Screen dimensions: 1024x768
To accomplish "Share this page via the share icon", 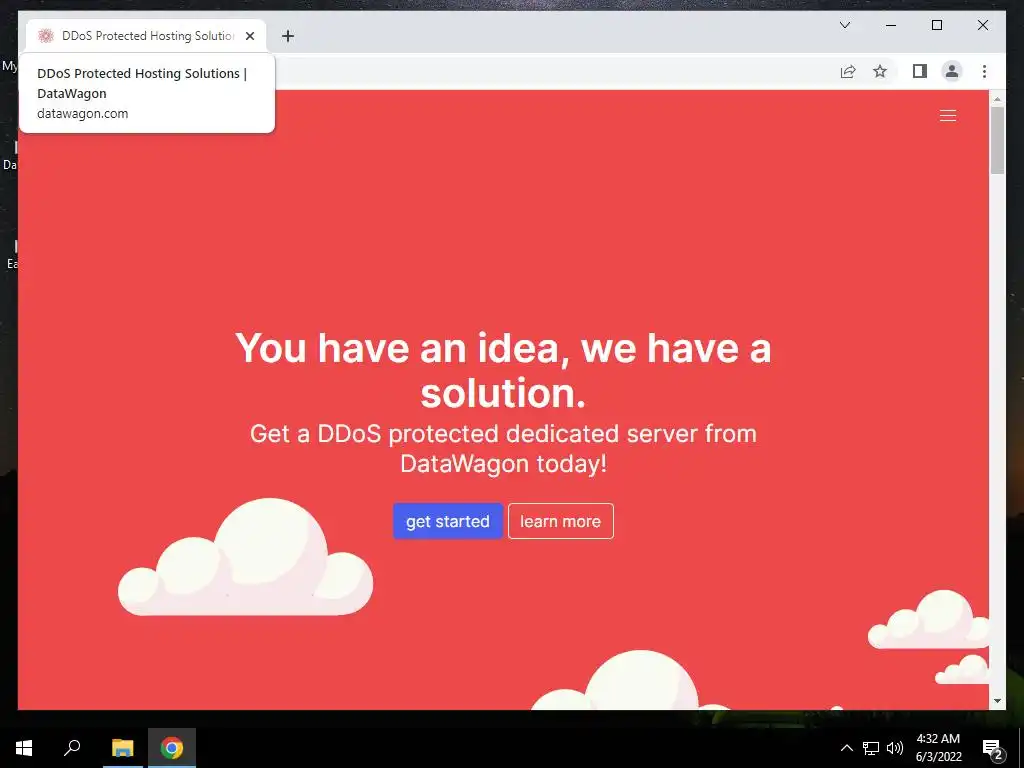I will click(848, 71).
